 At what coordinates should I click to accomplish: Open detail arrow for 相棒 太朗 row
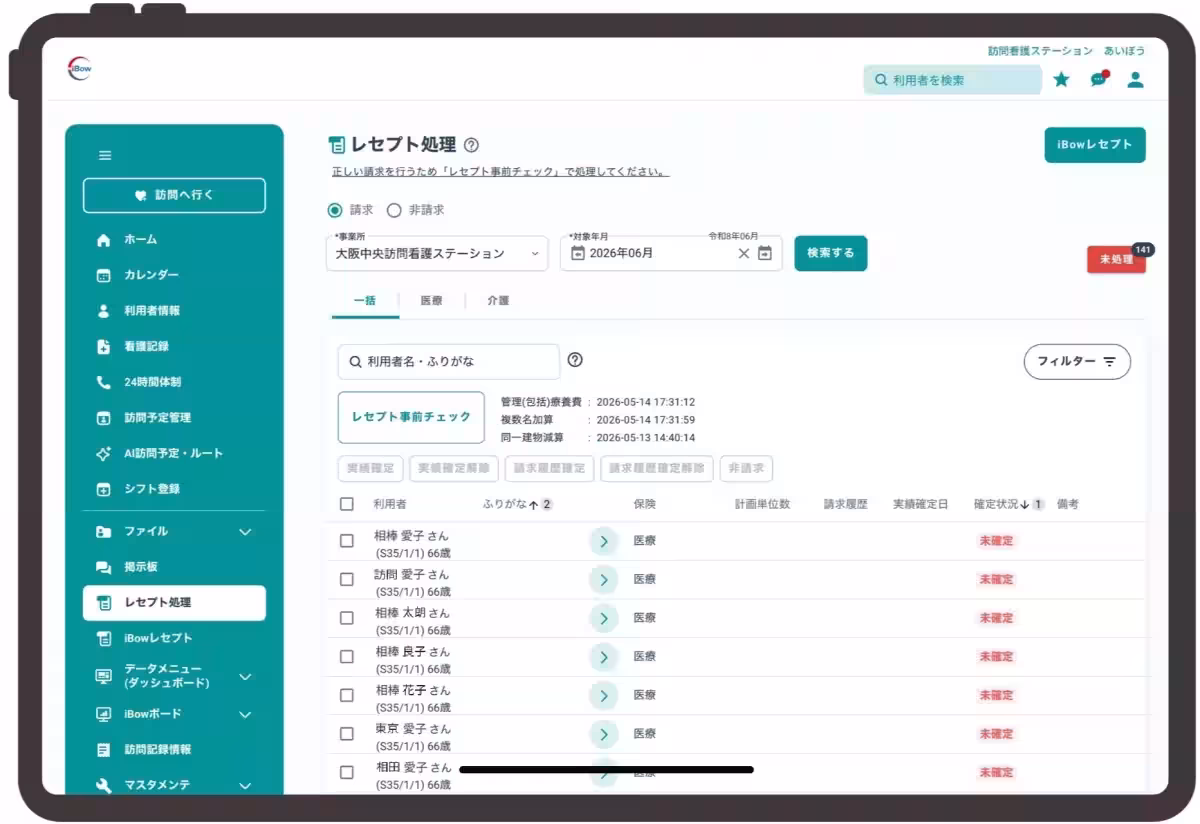point(603,618)
